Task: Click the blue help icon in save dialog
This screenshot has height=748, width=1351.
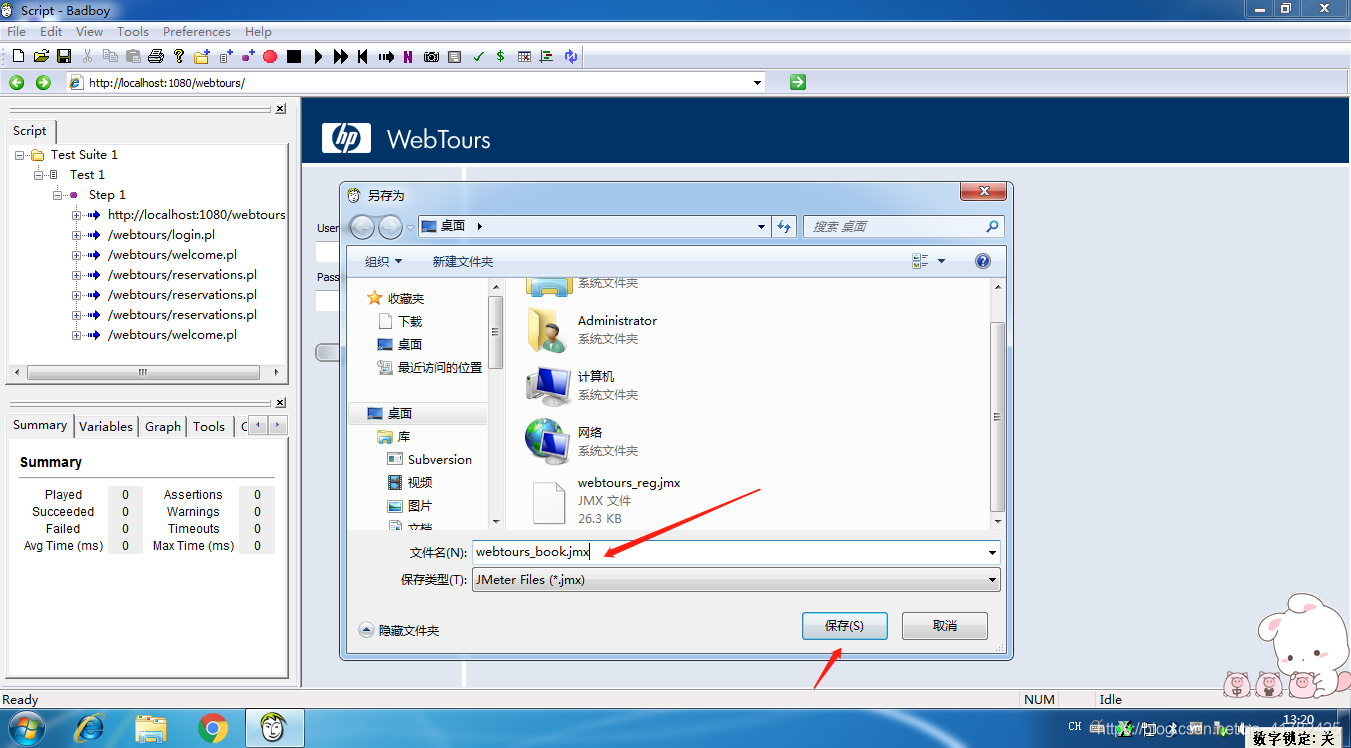Action: click(983, 261)
